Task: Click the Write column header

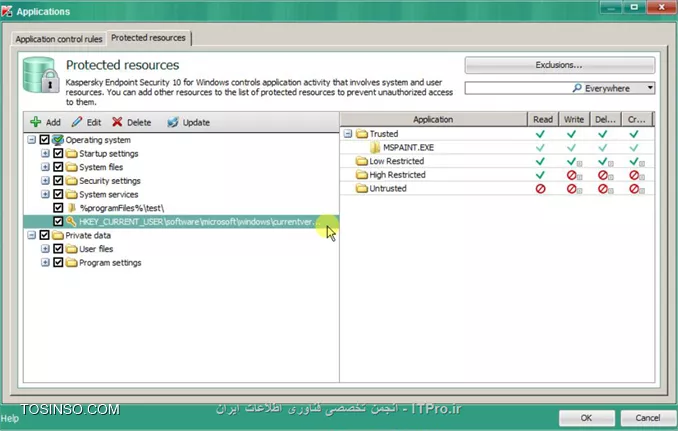Action: pyautogui.click(x=574, y=119)
